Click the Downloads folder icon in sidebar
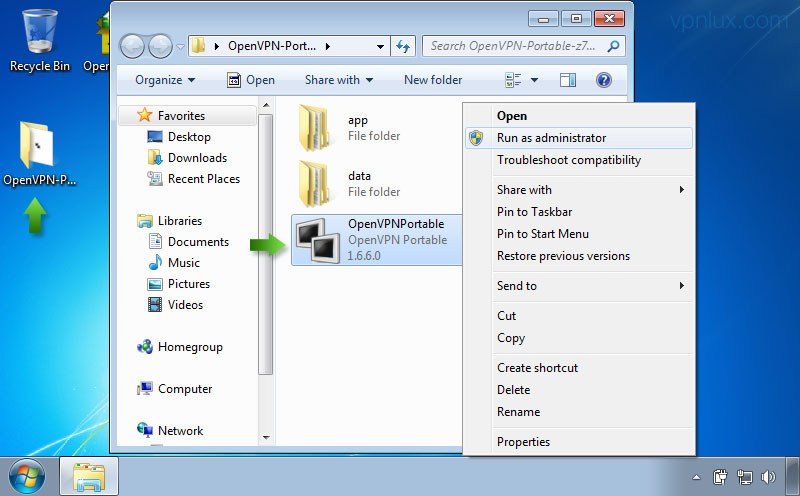This screenshot has height=496, width=800. click(x=155, y=158)
